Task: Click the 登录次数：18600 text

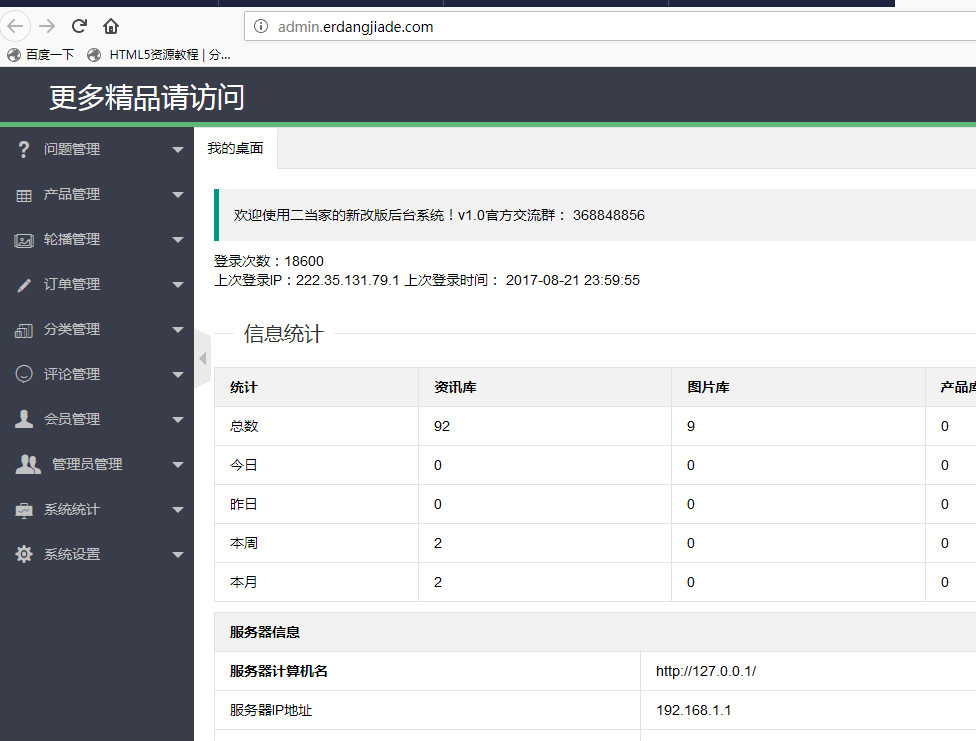Action: pos(269,261)
